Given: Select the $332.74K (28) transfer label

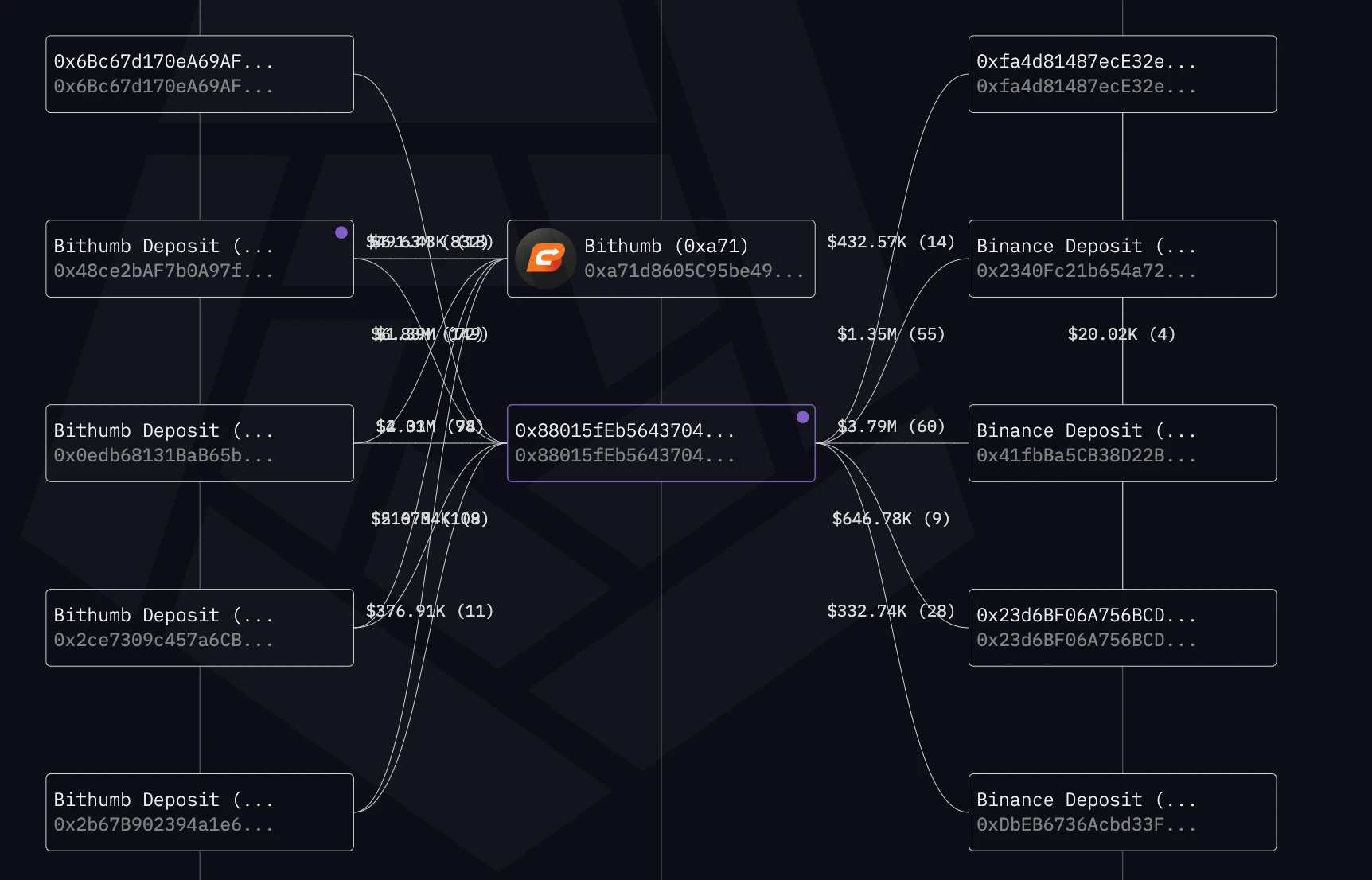Looking at the screenshot, I should pyautogui.click(x=891, y=611).
